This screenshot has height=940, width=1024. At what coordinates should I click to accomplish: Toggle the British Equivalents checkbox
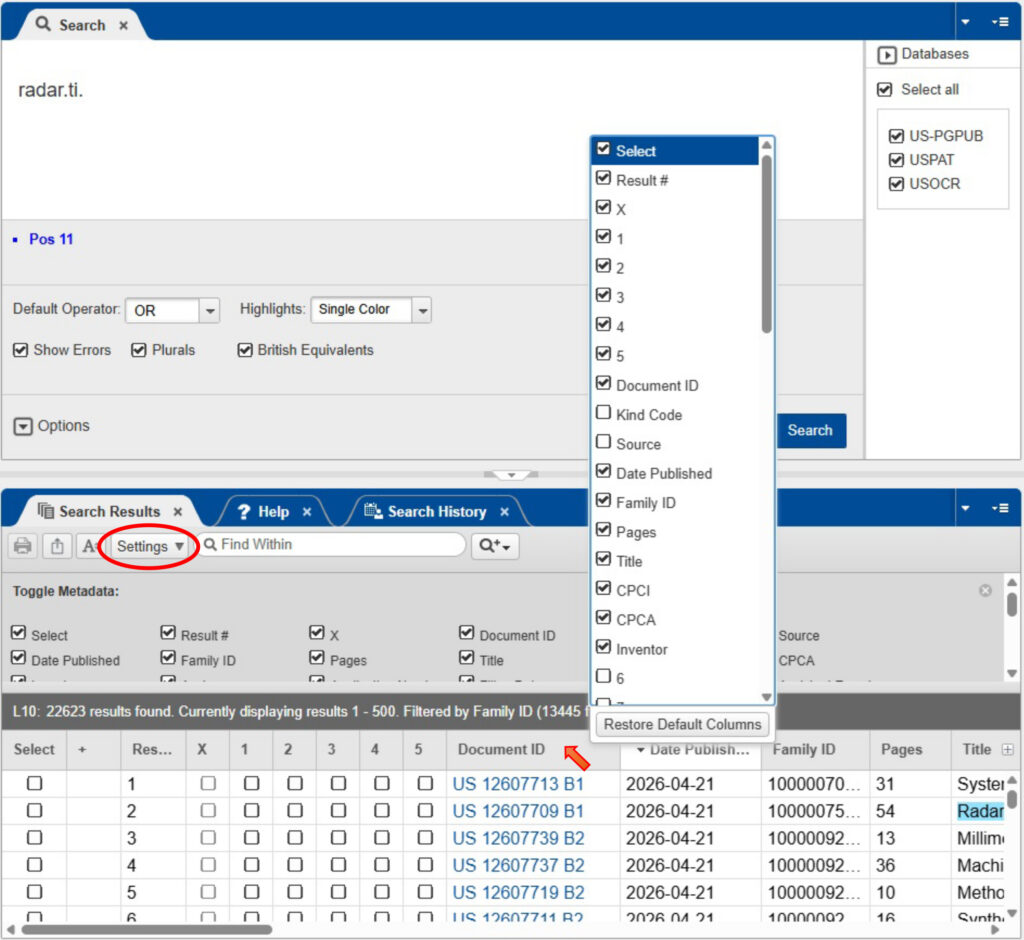(x=245, y=350)
